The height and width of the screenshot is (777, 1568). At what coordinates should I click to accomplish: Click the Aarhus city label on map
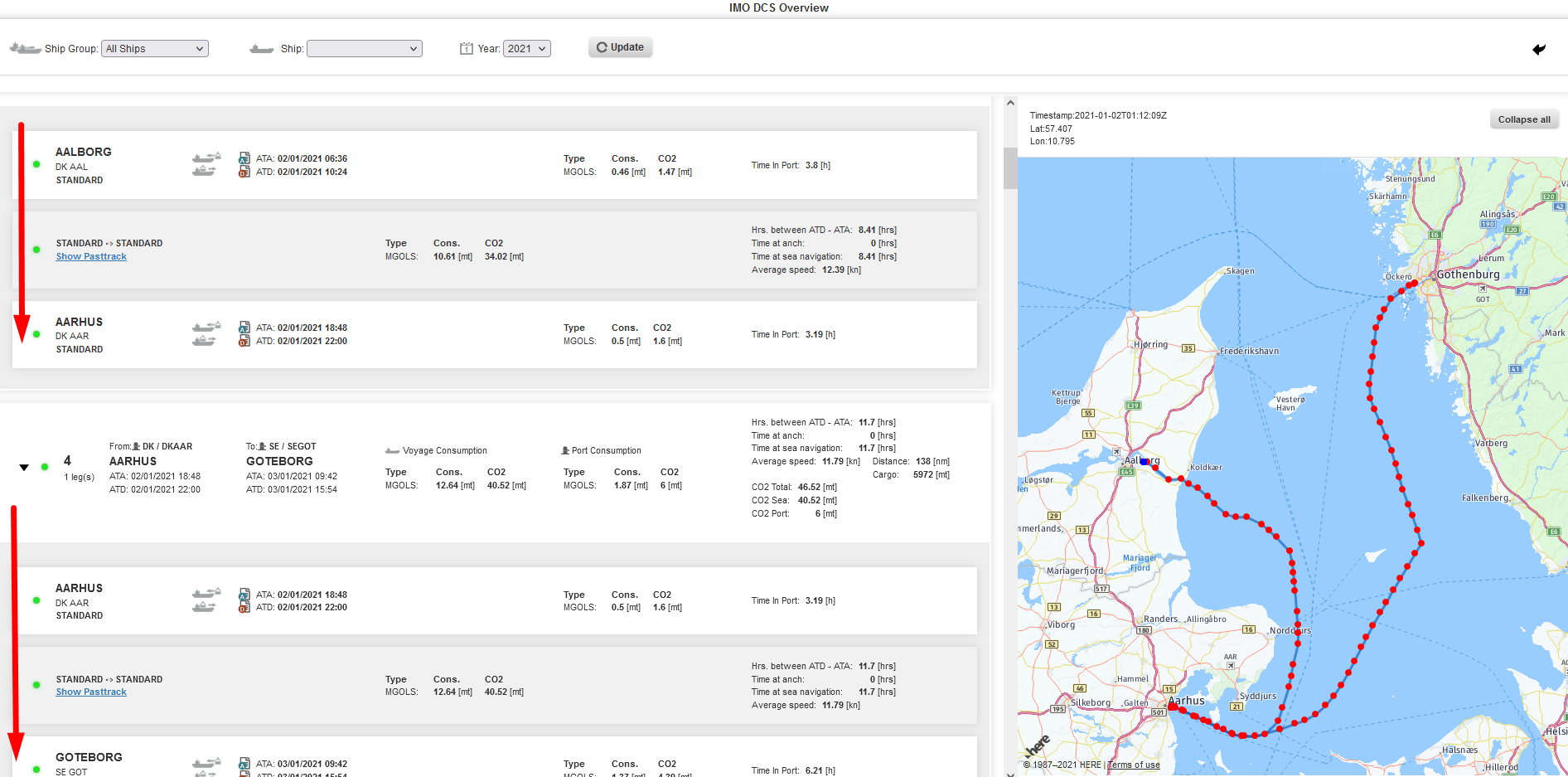(x=1187, y=701)
